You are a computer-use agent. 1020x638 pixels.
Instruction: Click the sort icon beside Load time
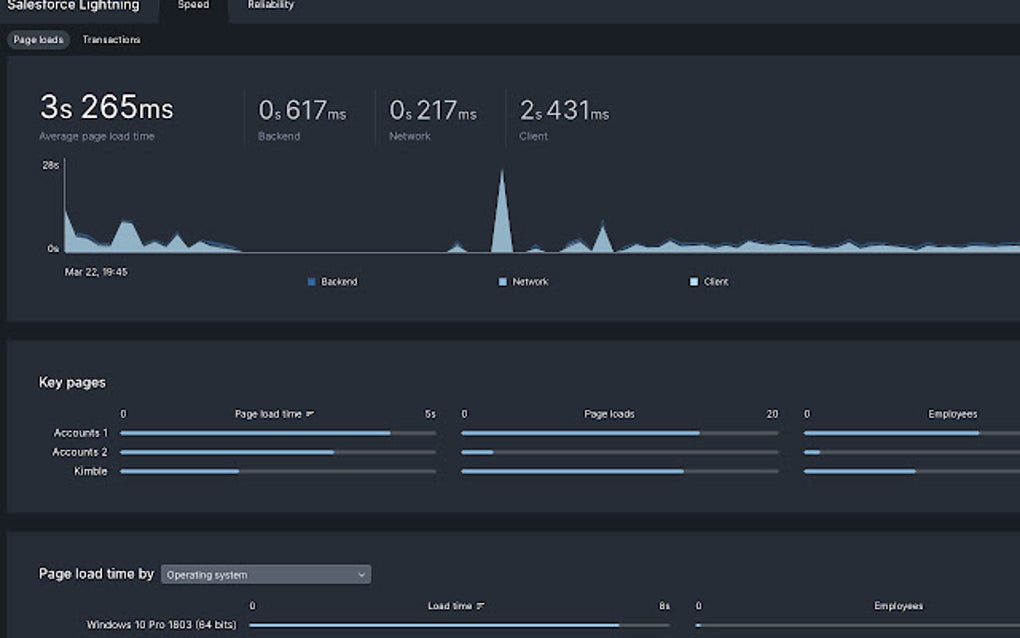pyautogui.click(x=481, y=606)
